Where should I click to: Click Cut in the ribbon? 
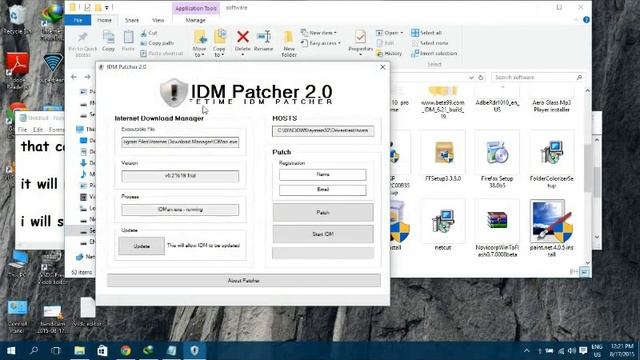click(x=149, y=33)
